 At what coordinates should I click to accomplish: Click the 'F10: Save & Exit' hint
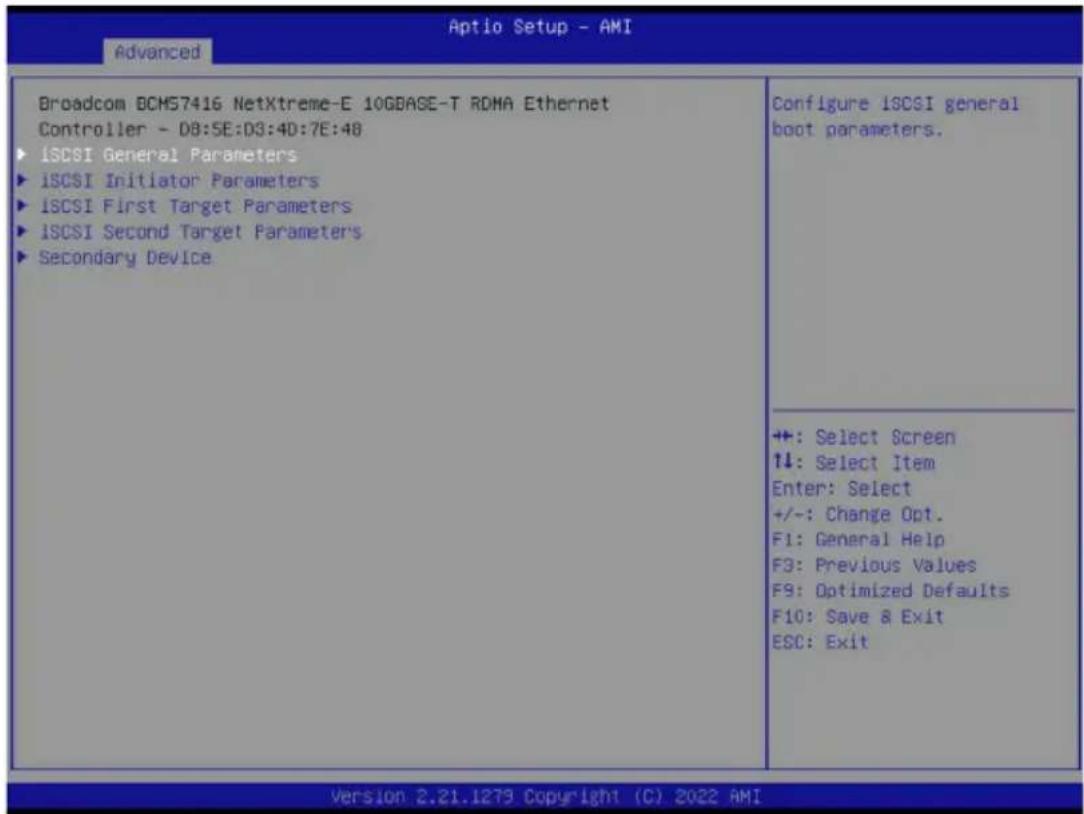[858, 616]
